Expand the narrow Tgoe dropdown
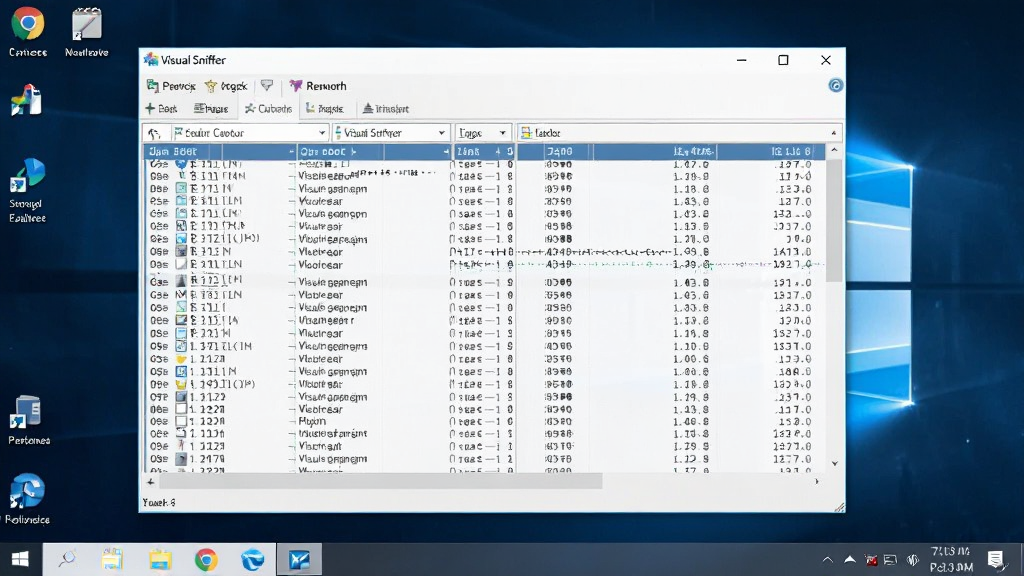1024x576 pixels. (x=502, y=133)
